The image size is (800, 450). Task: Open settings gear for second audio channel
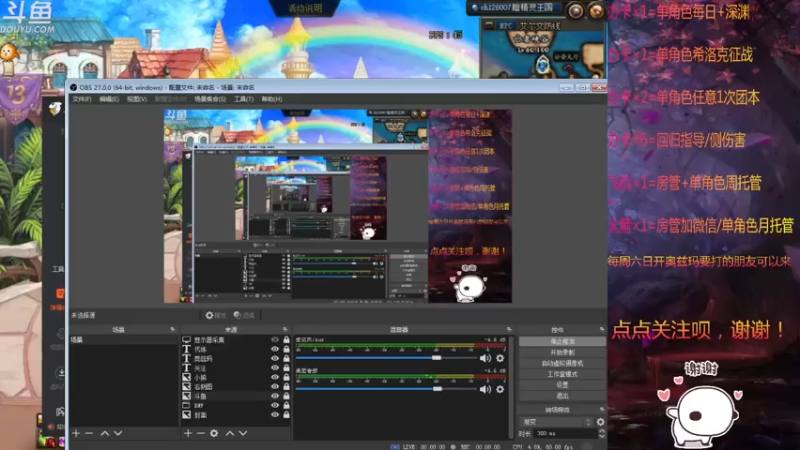tap(500, 389)
